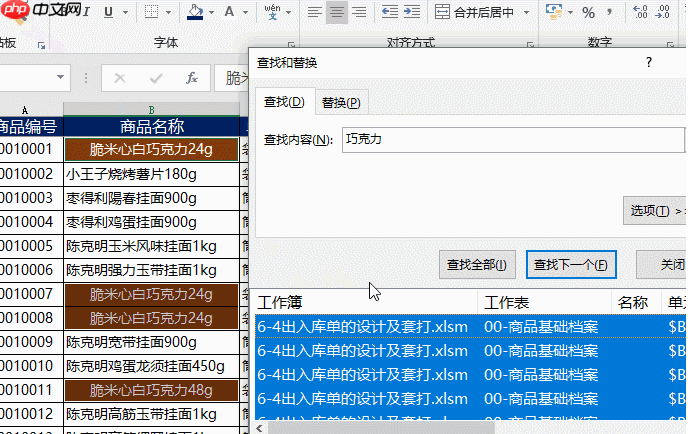Screen dimensions: 697x434
Task: Open fill color dropdown arrow
Action: click(211, 12)
